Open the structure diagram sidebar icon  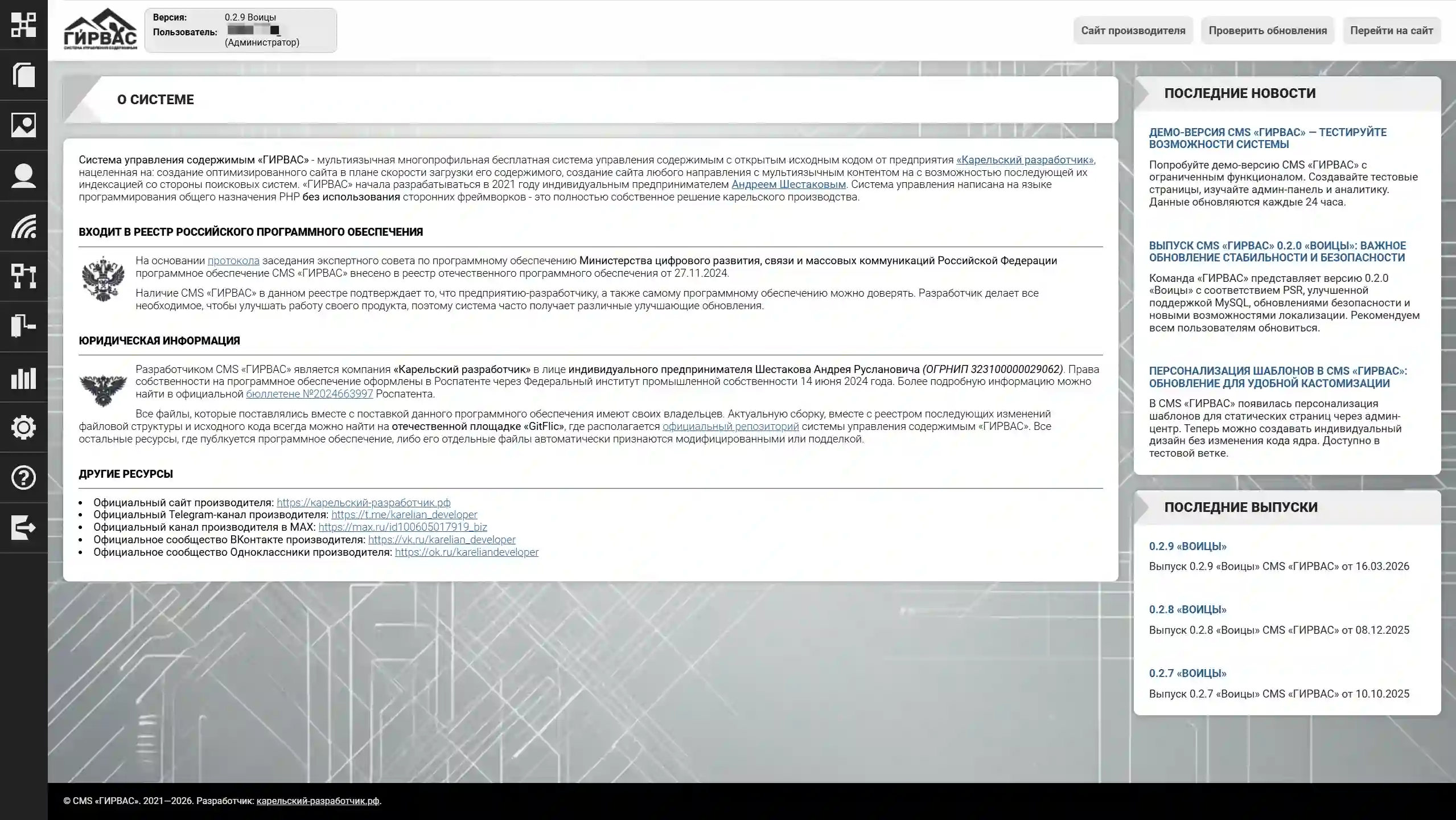(23, 276)
